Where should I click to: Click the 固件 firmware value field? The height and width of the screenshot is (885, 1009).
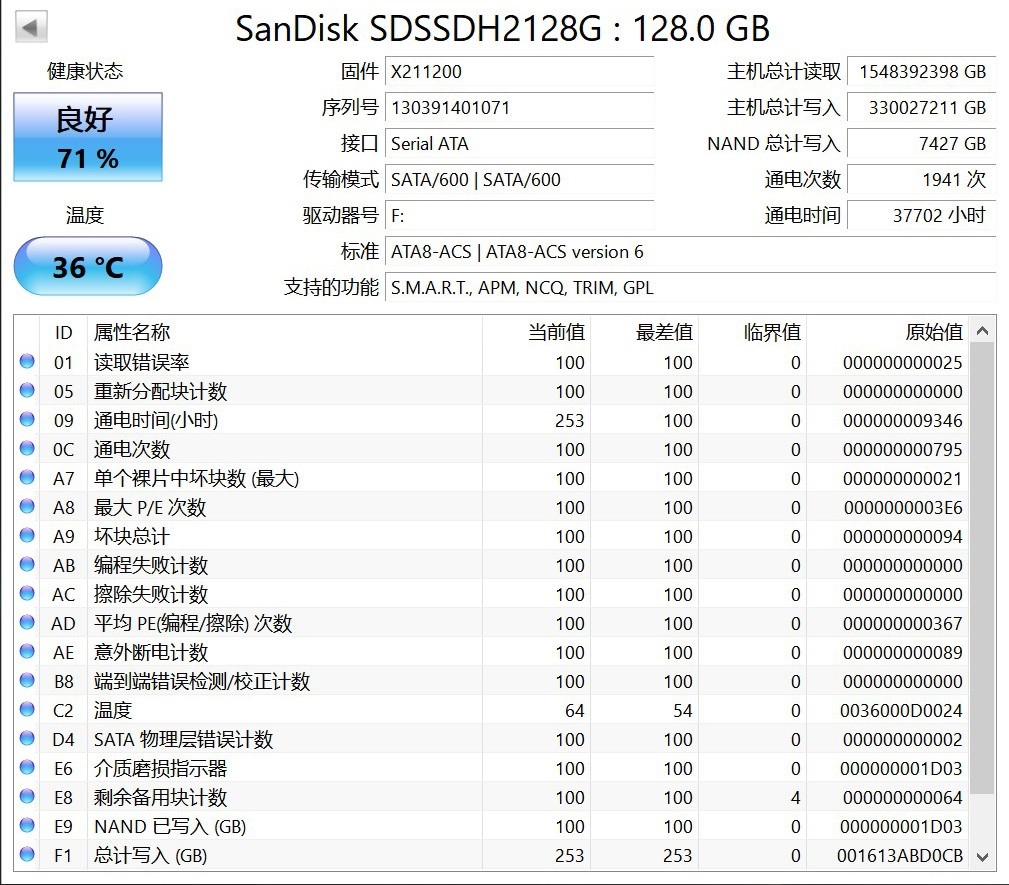point(520,72)
